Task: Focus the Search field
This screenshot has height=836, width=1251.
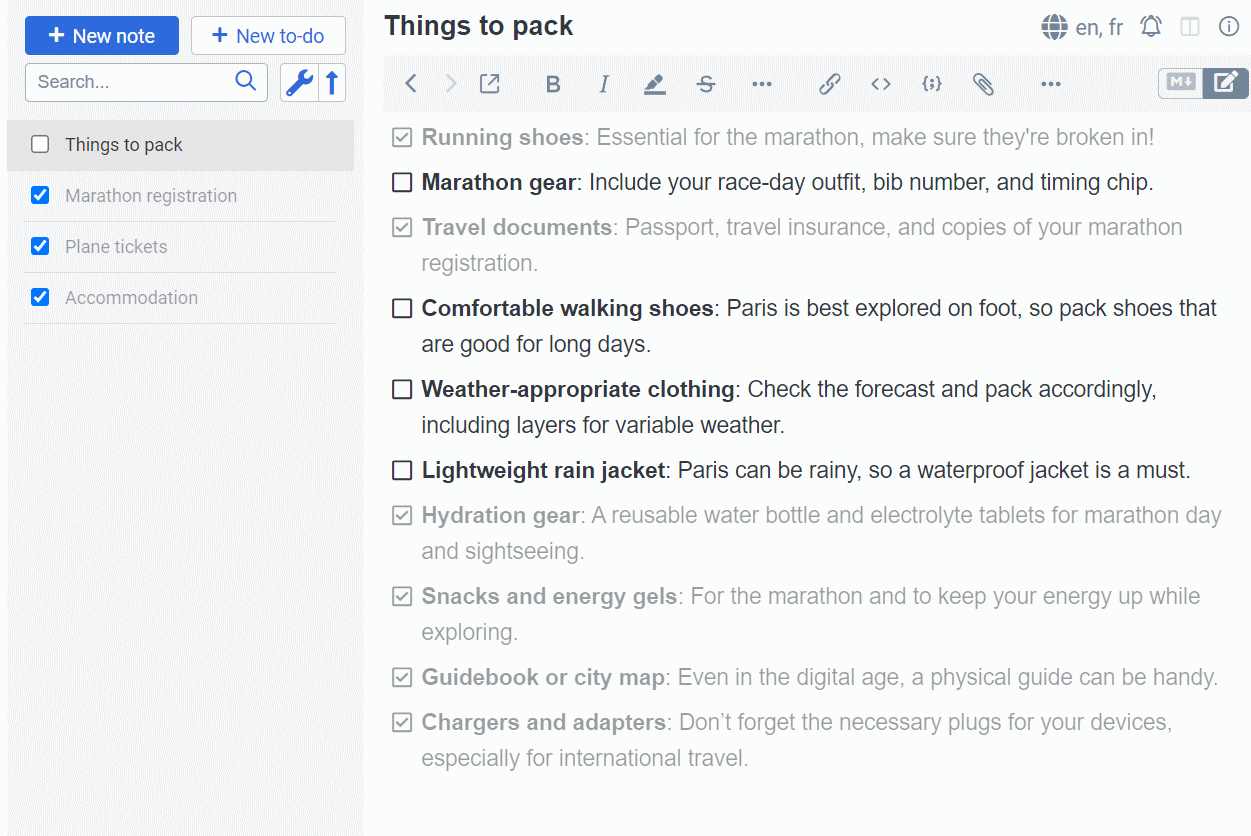Action: 146,82
